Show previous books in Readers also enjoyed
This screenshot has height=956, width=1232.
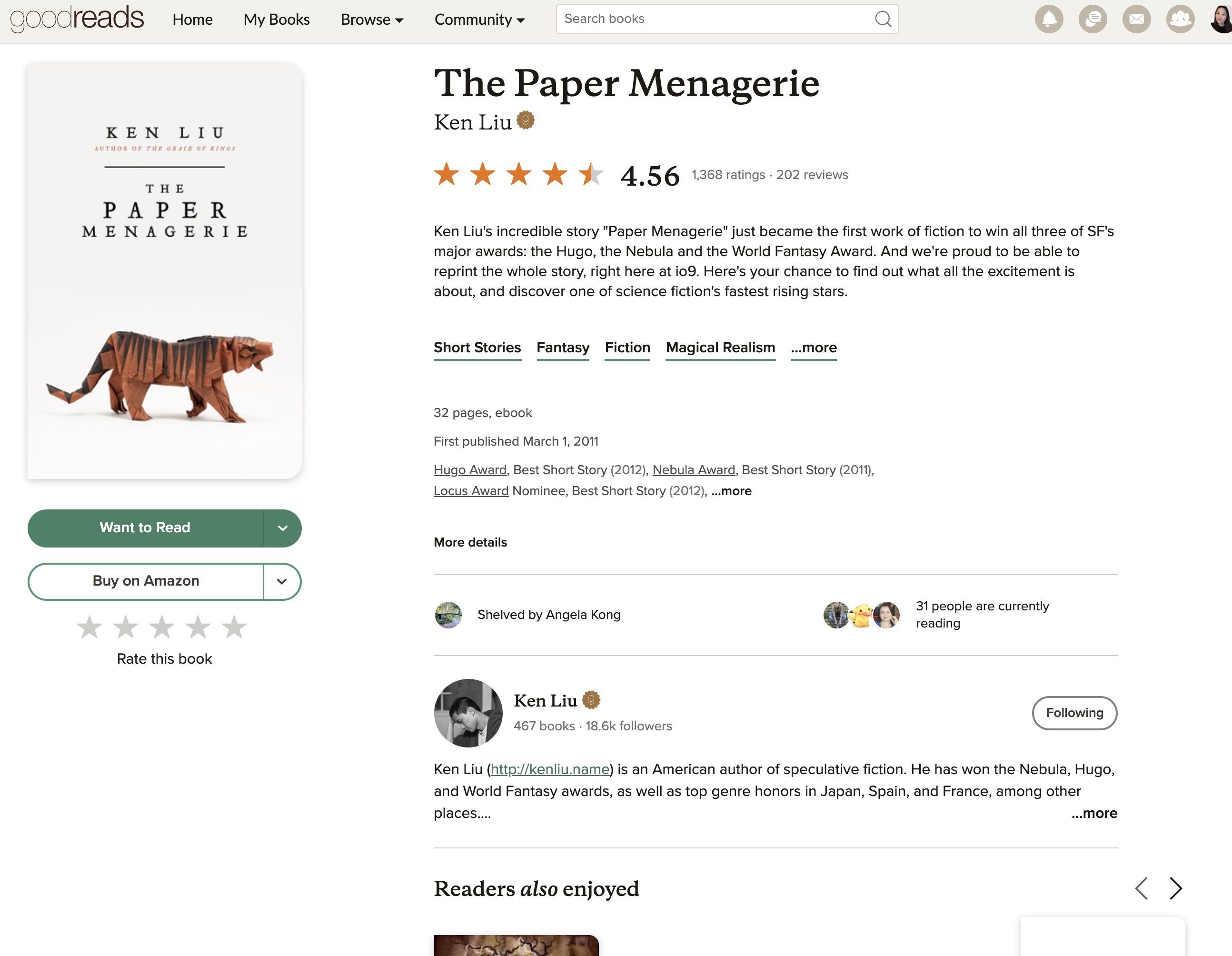tap(1142, 888)
